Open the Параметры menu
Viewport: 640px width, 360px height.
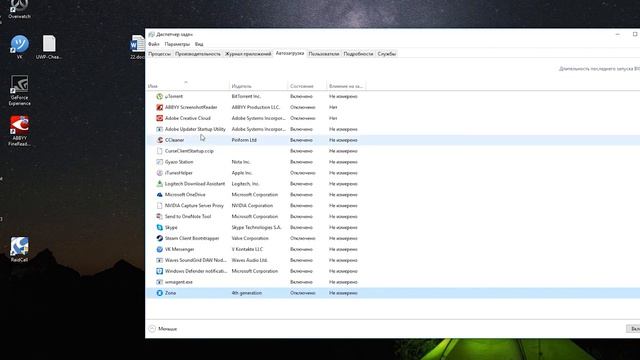[177, 44]
